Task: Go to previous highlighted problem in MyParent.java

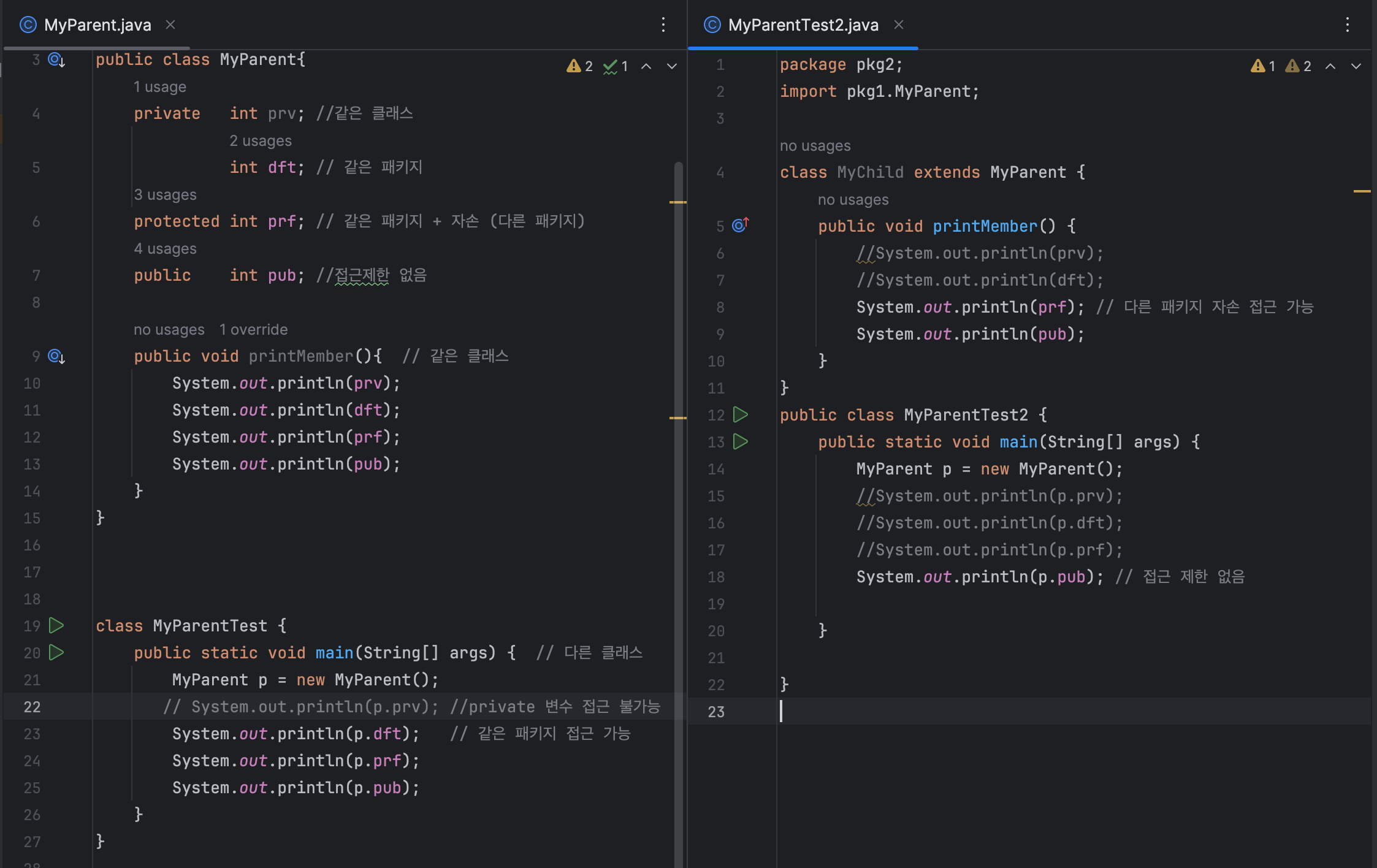Action: click(x=646, y=66)
